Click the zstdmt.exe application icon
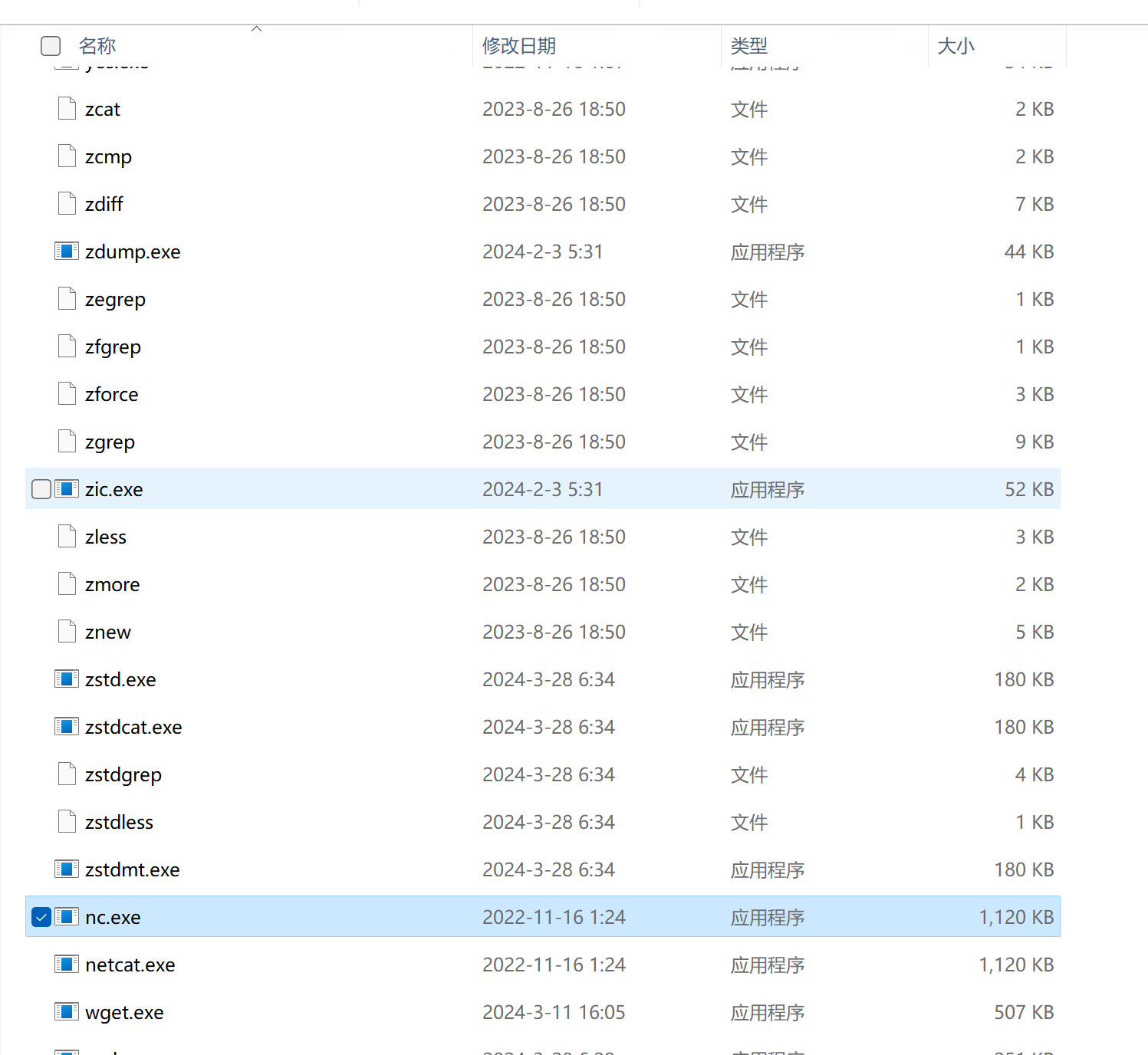Image resolution: width=1148 pixels, height=1055 pixels. [x=67, y=869]
